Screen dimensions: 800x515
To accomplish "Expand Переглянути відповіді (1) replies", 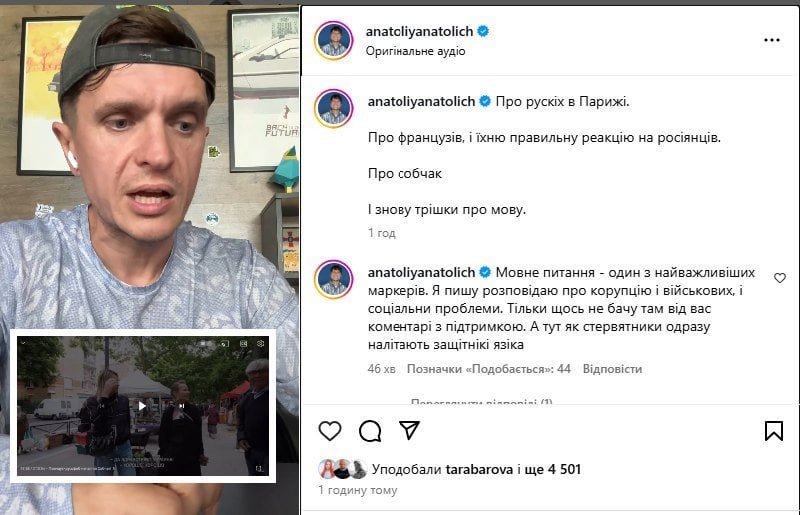I will click(481, 402).
